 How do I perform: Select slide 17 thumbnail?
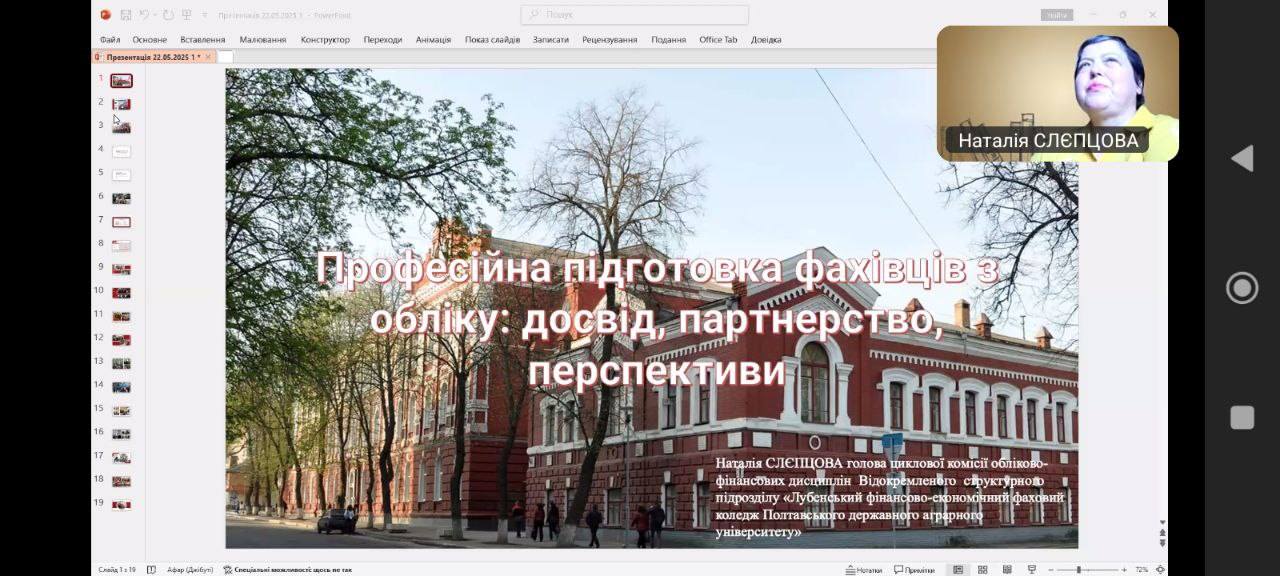pyautogui.click(x=121, y=457)
